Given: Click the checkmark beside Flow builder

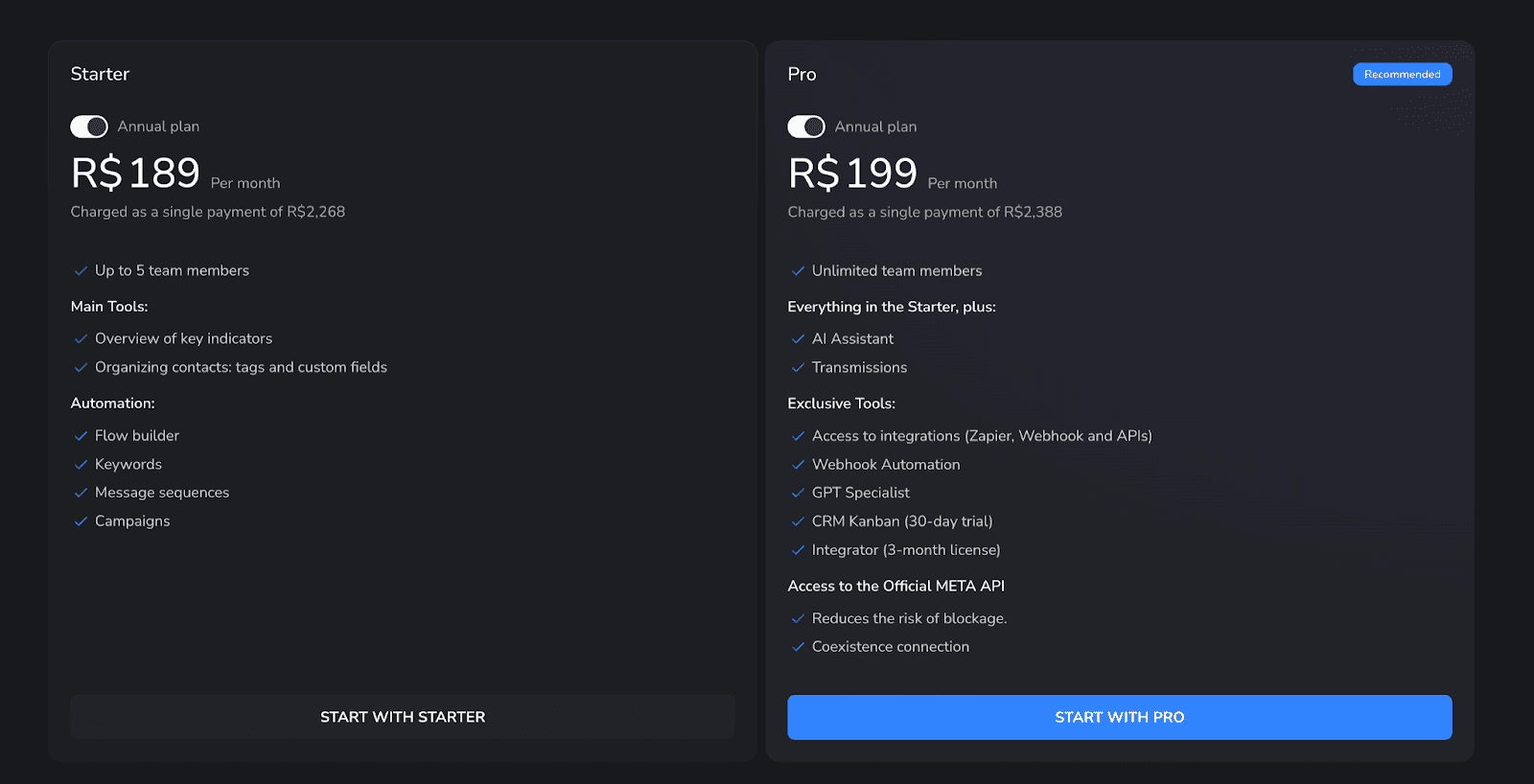Looking at the screenshot, I should tap(81, 435).
